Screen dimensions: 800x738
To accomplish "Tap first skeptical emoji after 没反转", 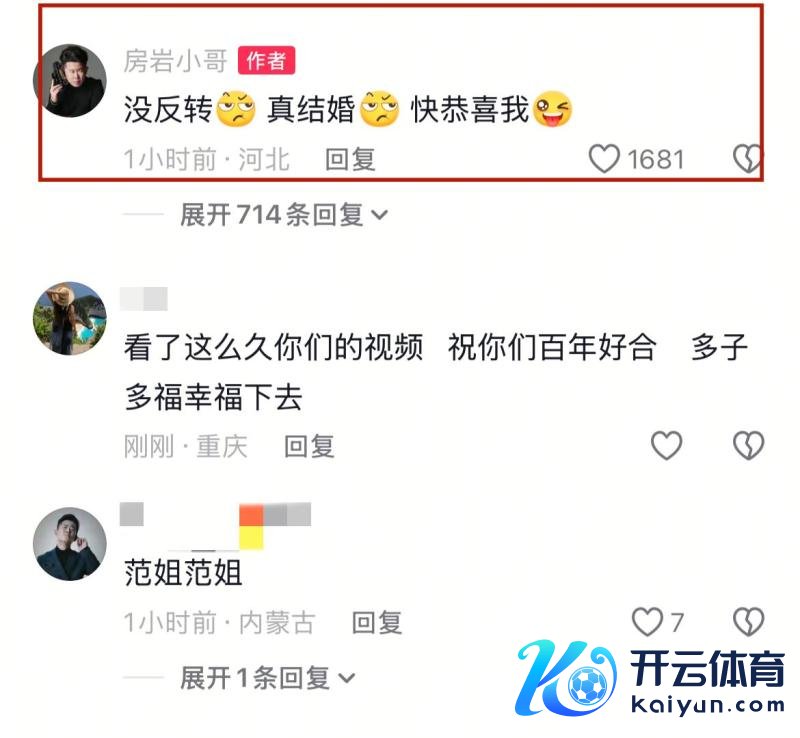I will pyautogui.click(x=236, y=109).
